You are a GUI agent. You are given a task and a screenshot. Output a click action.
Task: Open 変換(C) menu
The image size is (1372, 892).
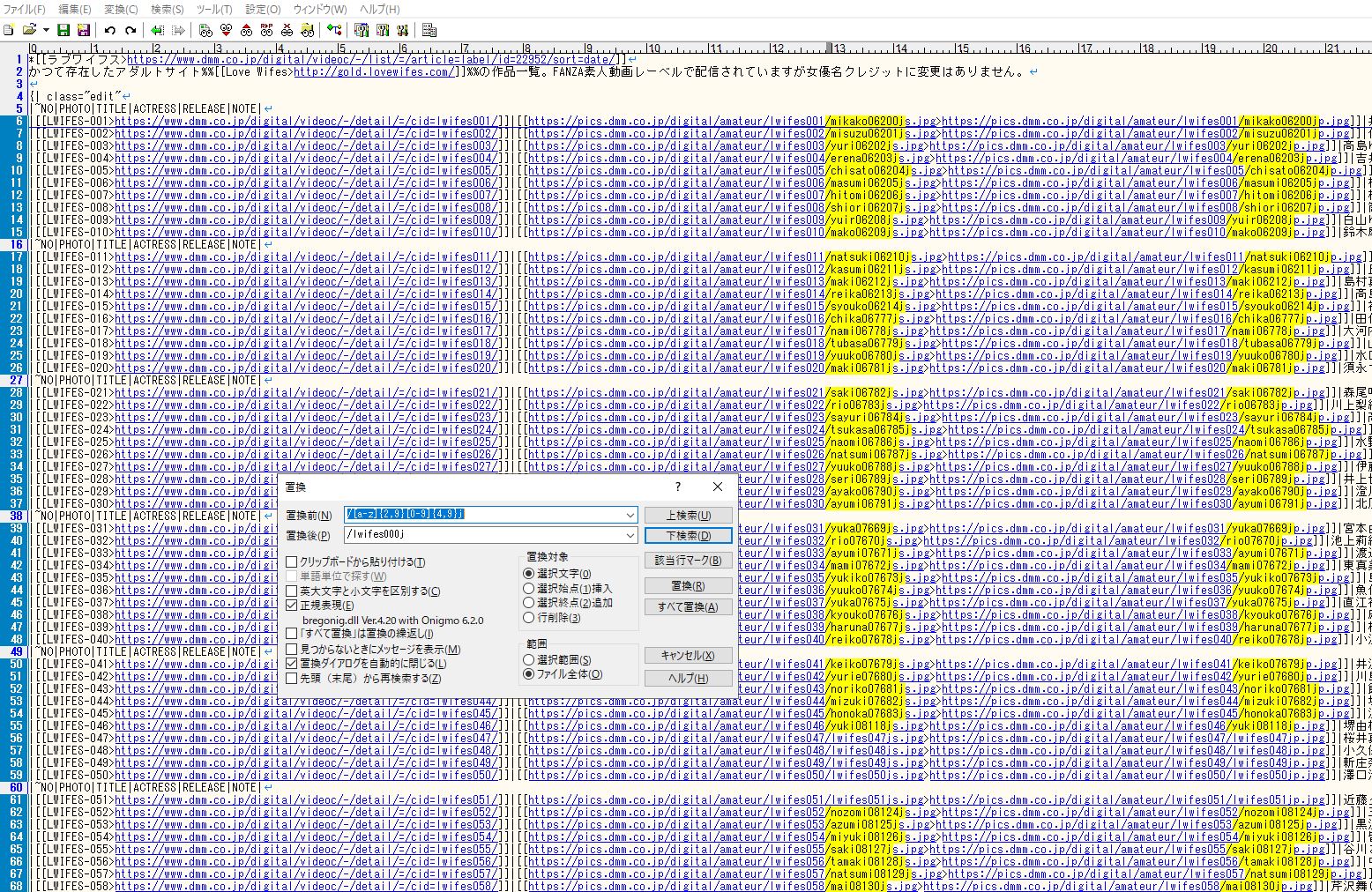tap(121, 9)
